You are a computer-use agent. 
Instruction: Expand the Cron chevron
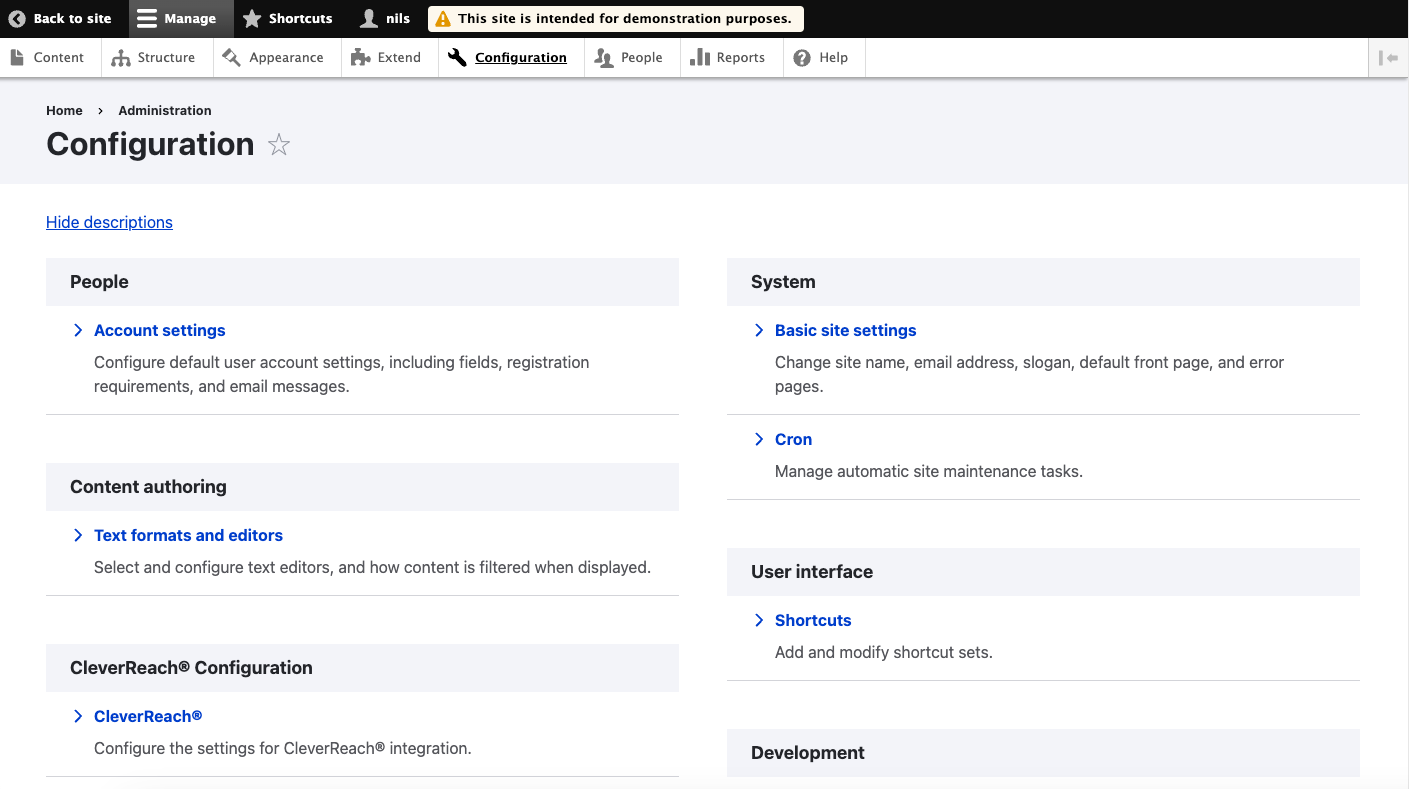coord(759,439)
